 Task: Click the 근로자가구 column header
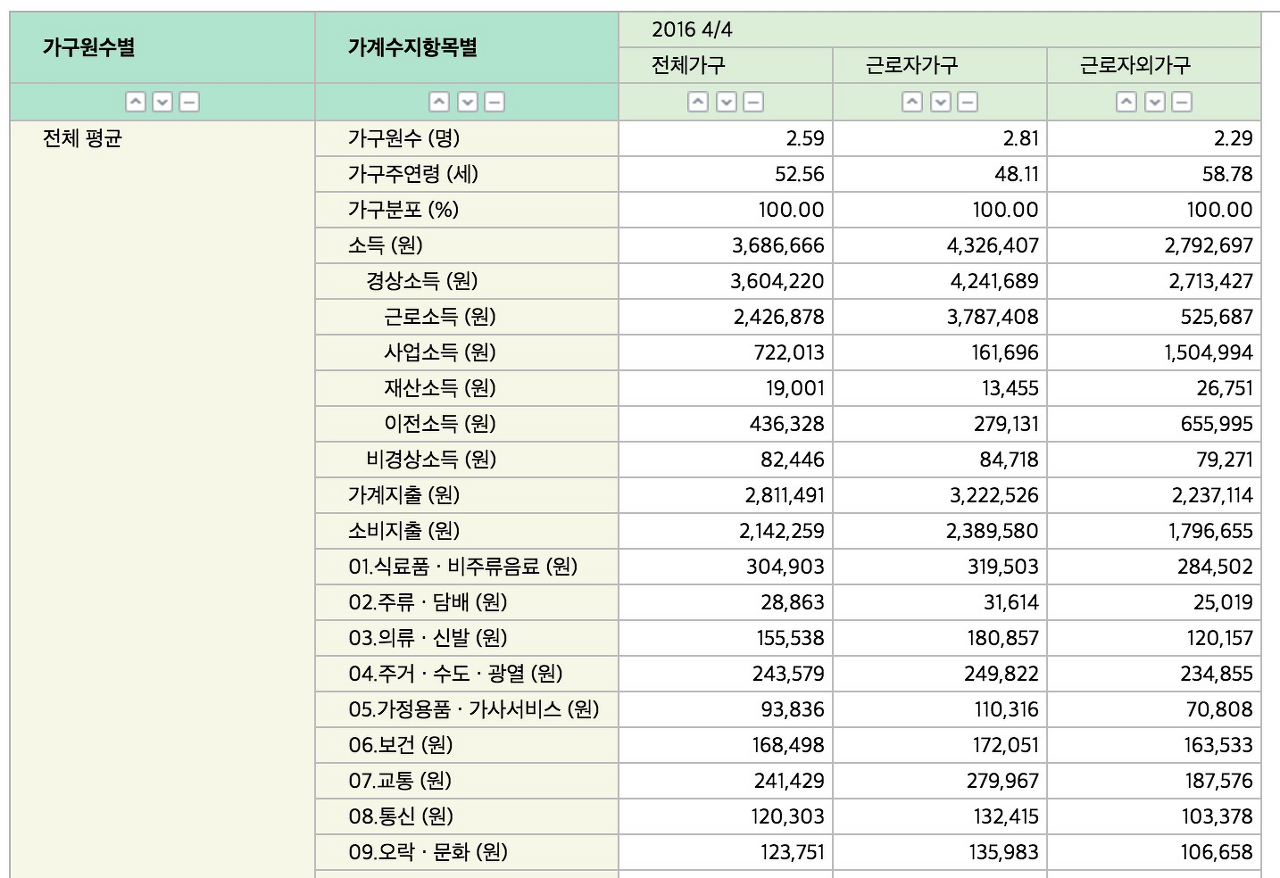pyautogui.click(x=940, y=66)
